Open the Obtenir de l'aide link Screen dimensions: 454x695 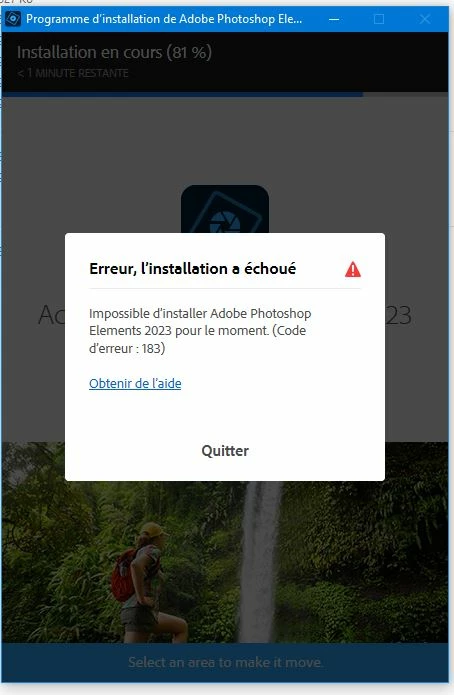pyautogui.click(x=135, y=383)
